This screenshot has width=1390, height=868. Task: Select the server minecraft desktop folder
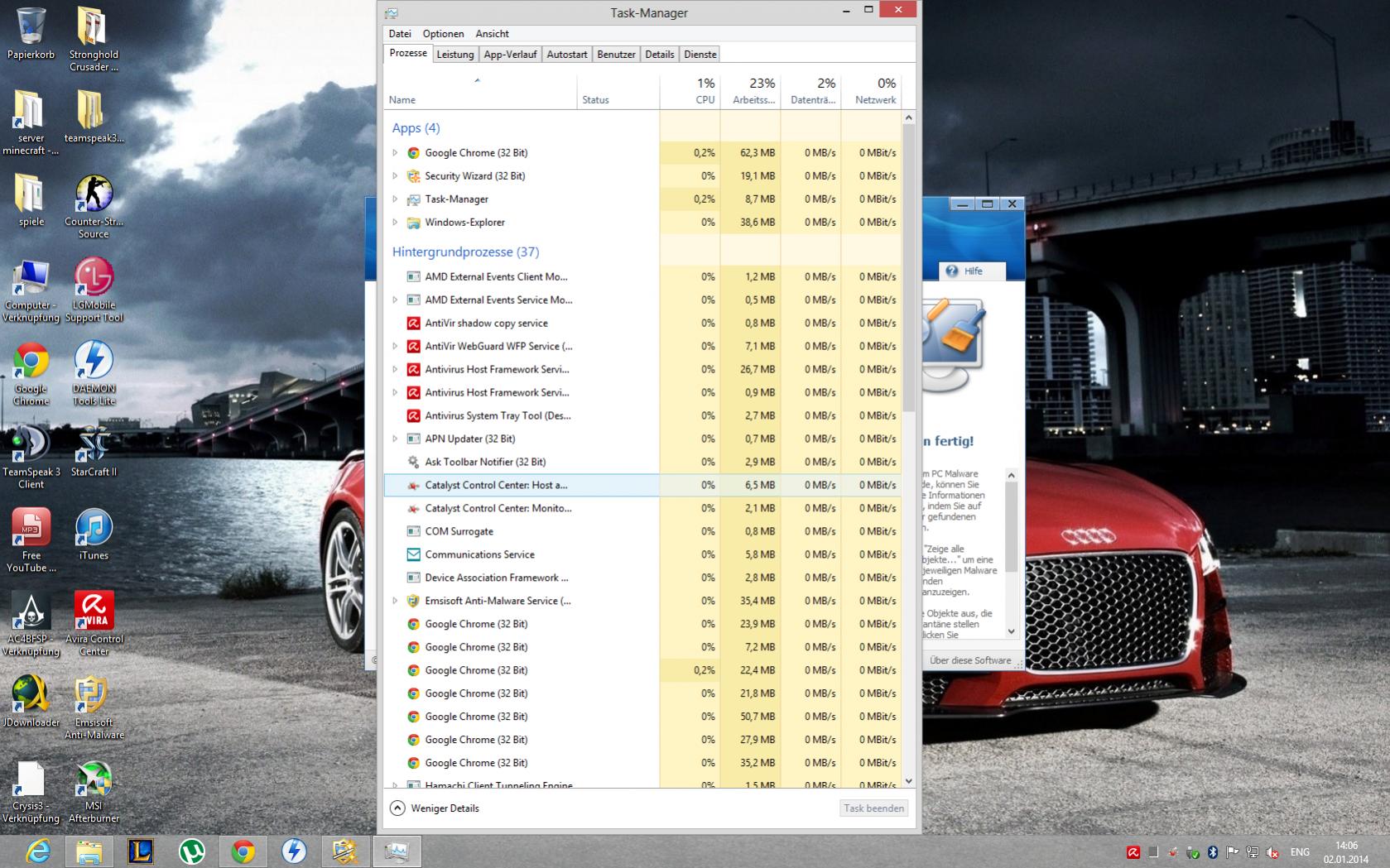click(31, 122)
